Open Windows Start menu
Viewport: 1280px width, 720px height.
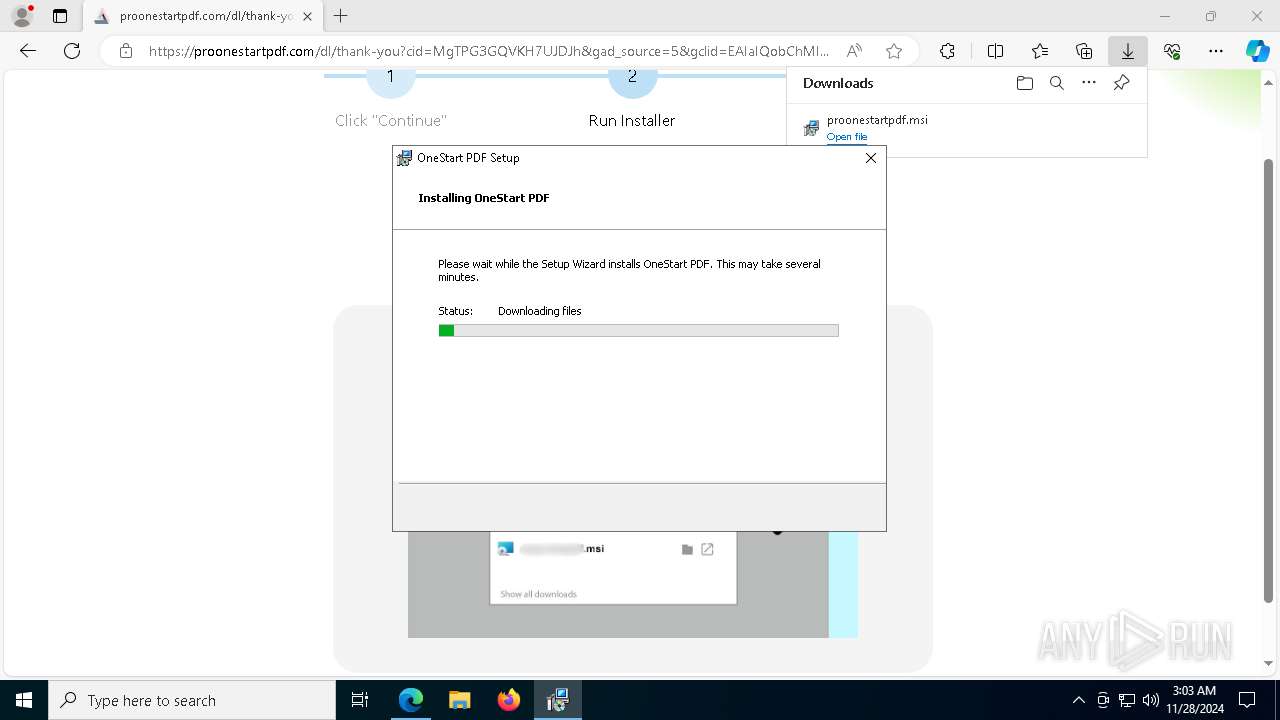24,700
